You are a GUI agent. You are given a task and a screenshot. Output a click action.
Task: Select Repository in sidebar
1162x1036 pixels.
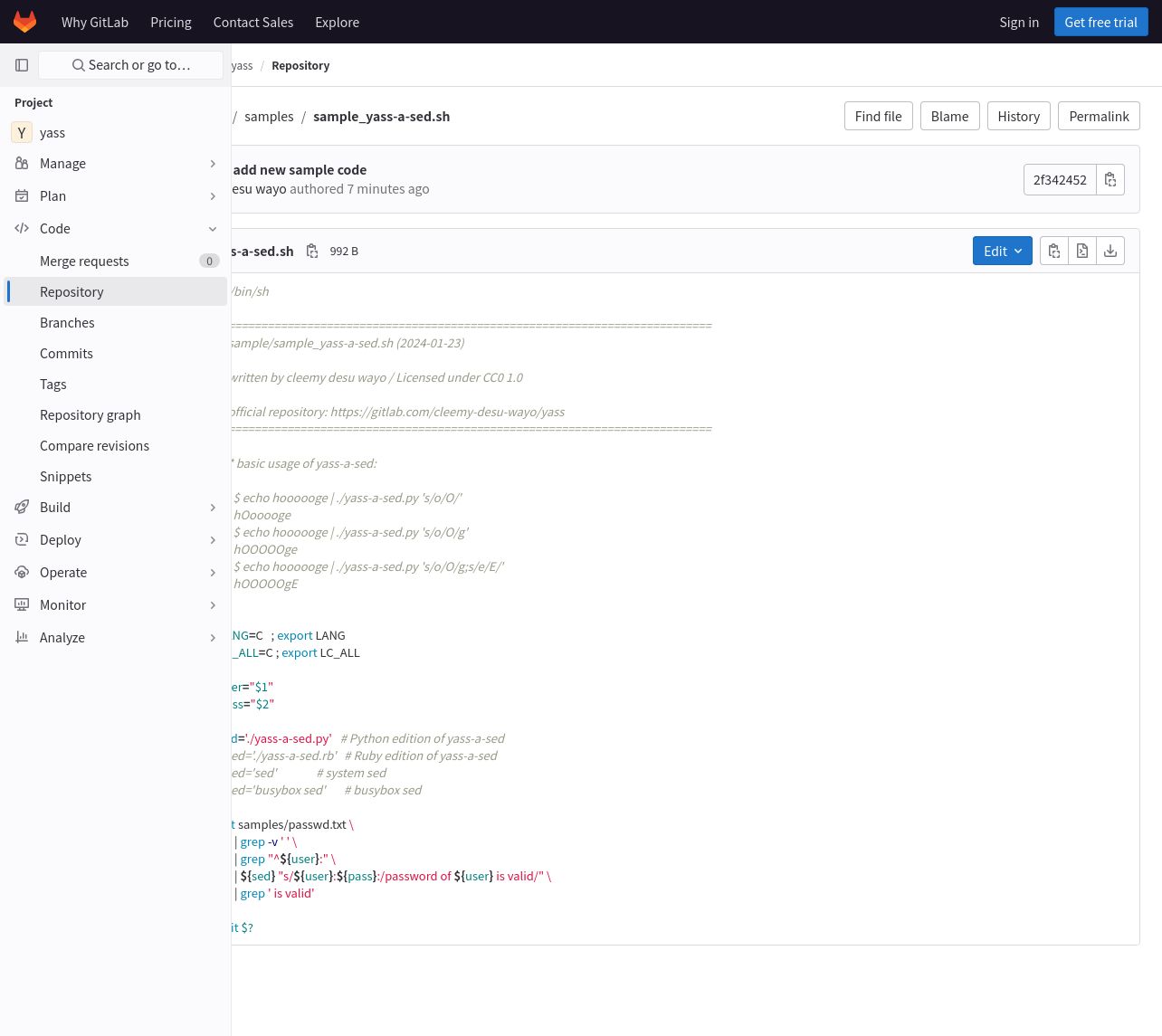coord(116,292)
